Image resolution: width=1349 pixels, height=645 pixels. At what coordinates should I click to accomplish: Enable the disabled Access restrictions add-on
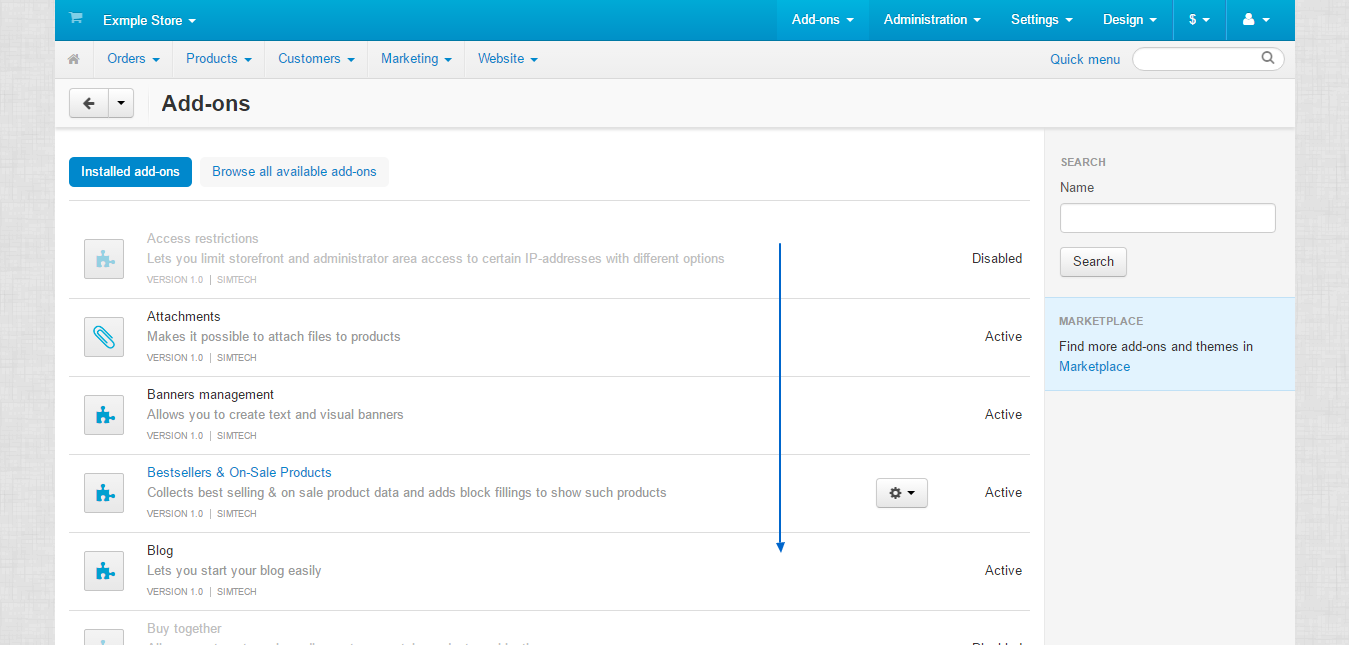(x=996, y=258)
